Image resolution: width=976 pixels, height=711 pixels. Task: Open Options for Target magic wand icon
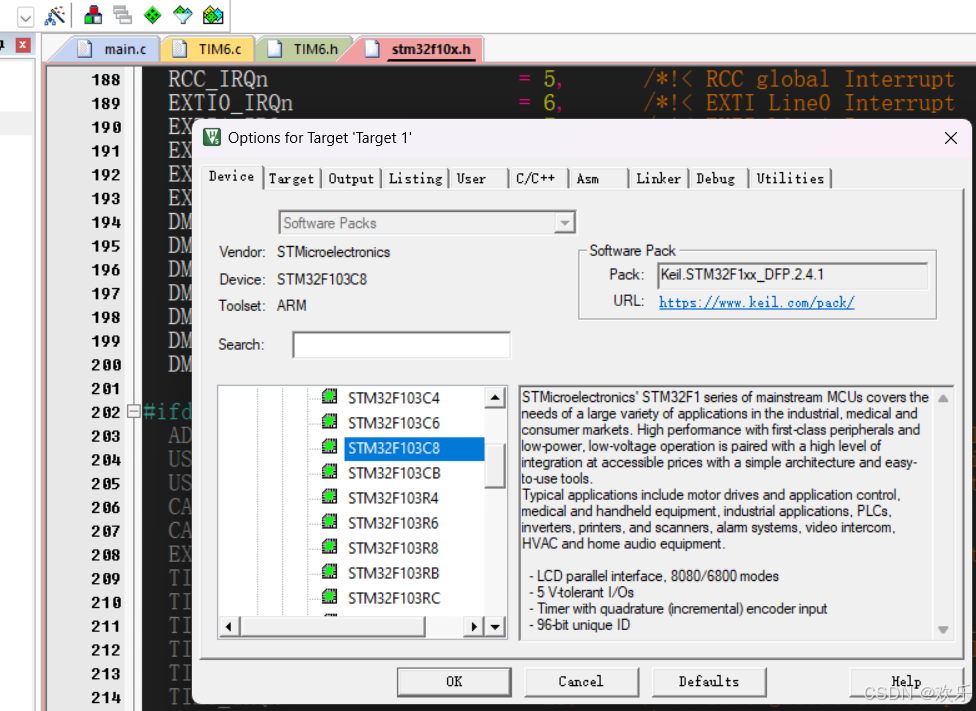55,16
